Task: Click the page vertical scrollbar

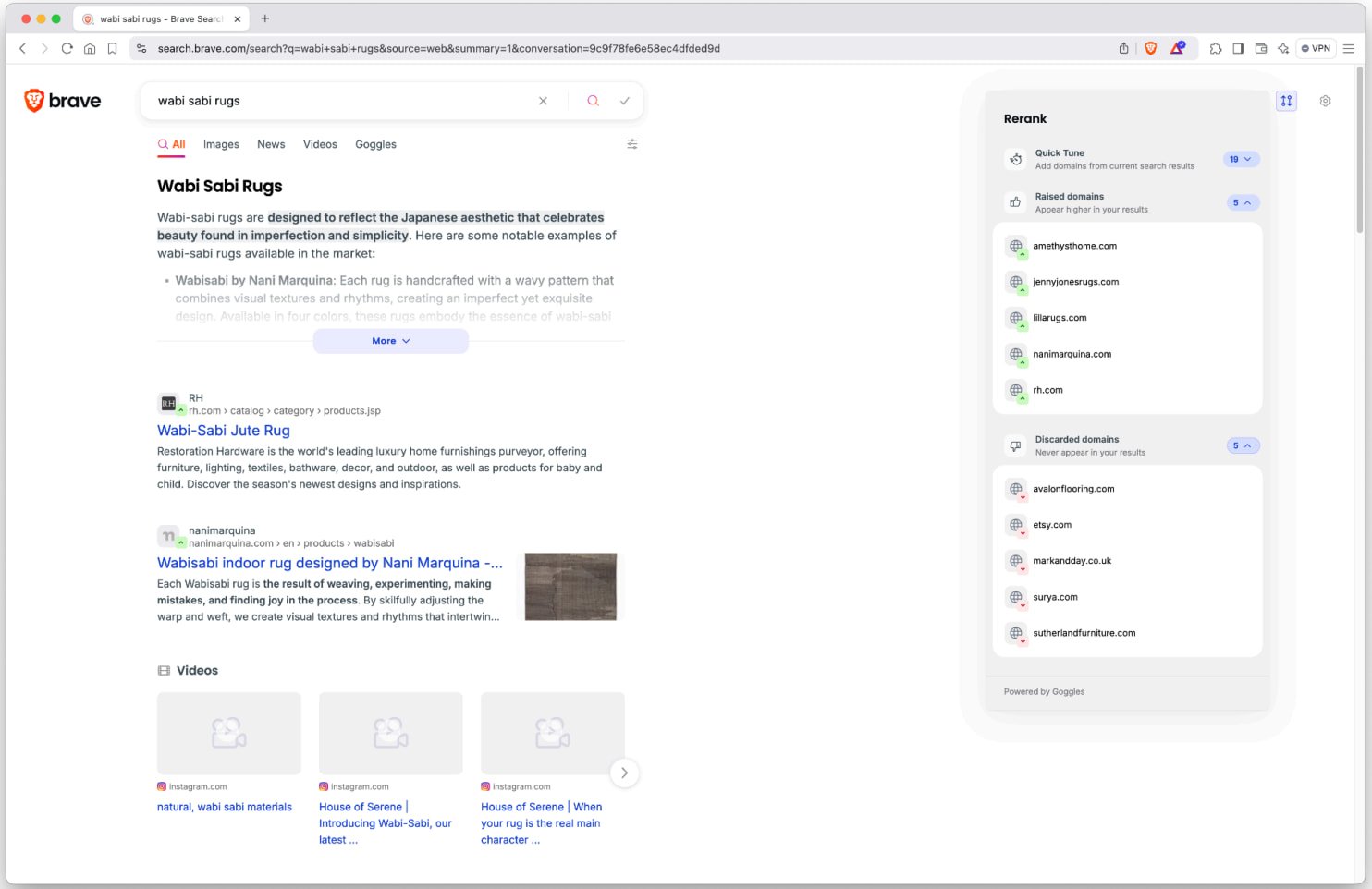Action: tap(1359, 148)
